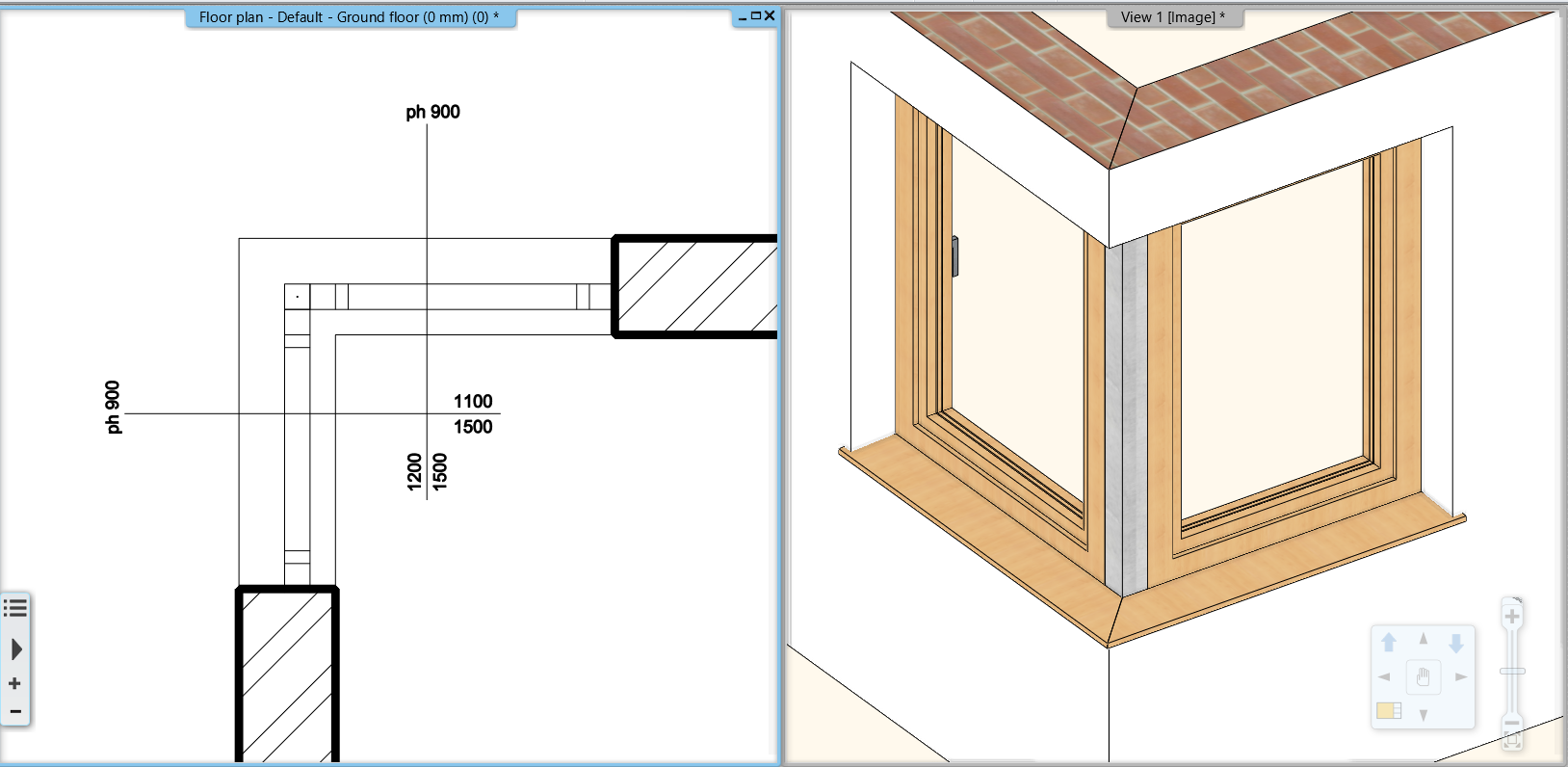
Task: Rotate the 3D view right with the gray triangle
Action: point(1460,677)
